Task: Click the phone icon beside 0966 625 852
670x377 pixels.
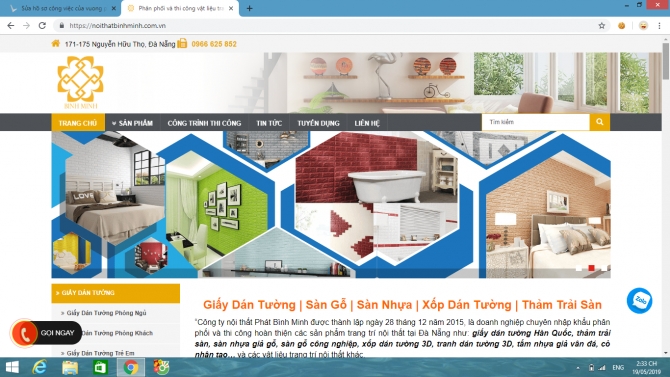Action: 182,43
